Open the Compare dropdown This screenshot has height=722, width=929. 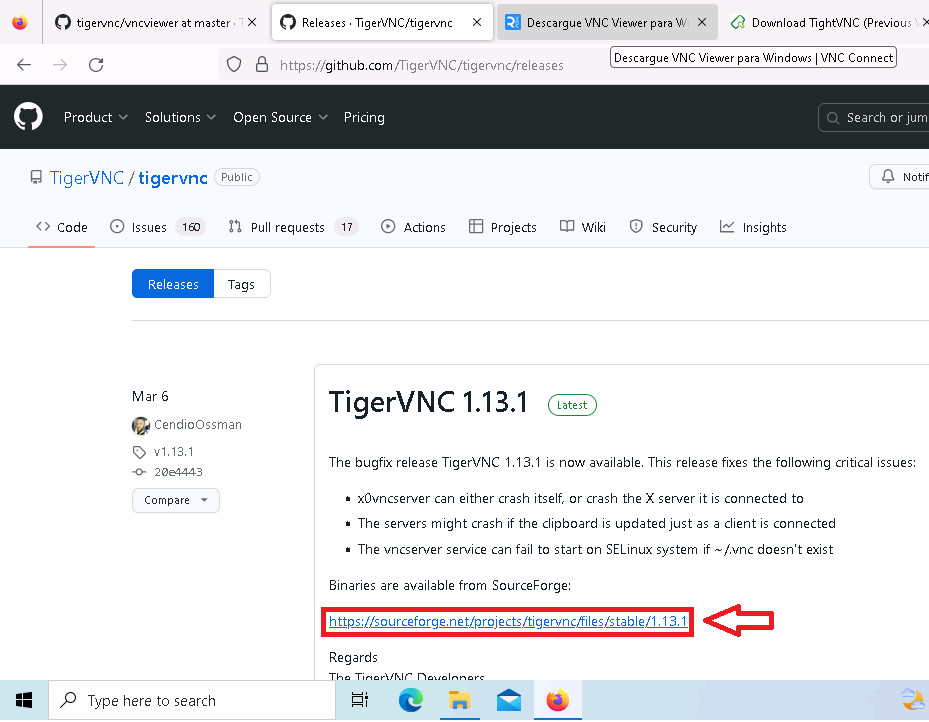coord(175,500)
